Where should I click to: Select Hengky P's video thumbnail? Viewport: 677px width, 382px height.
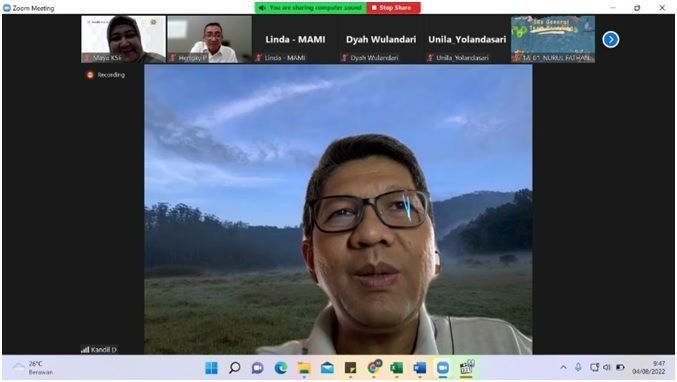point(209,39)
